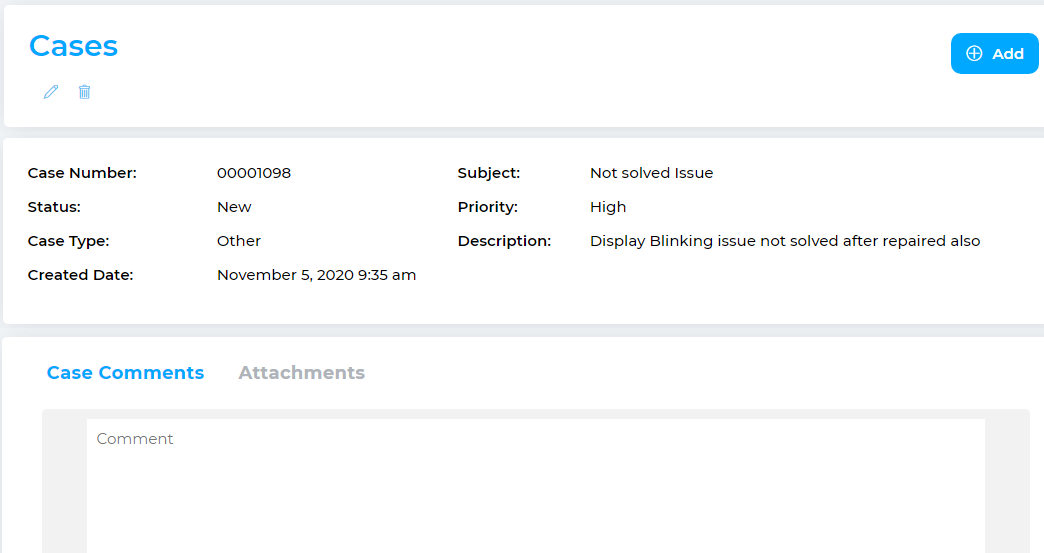Click the Subject field label

(x=489, y=173)
